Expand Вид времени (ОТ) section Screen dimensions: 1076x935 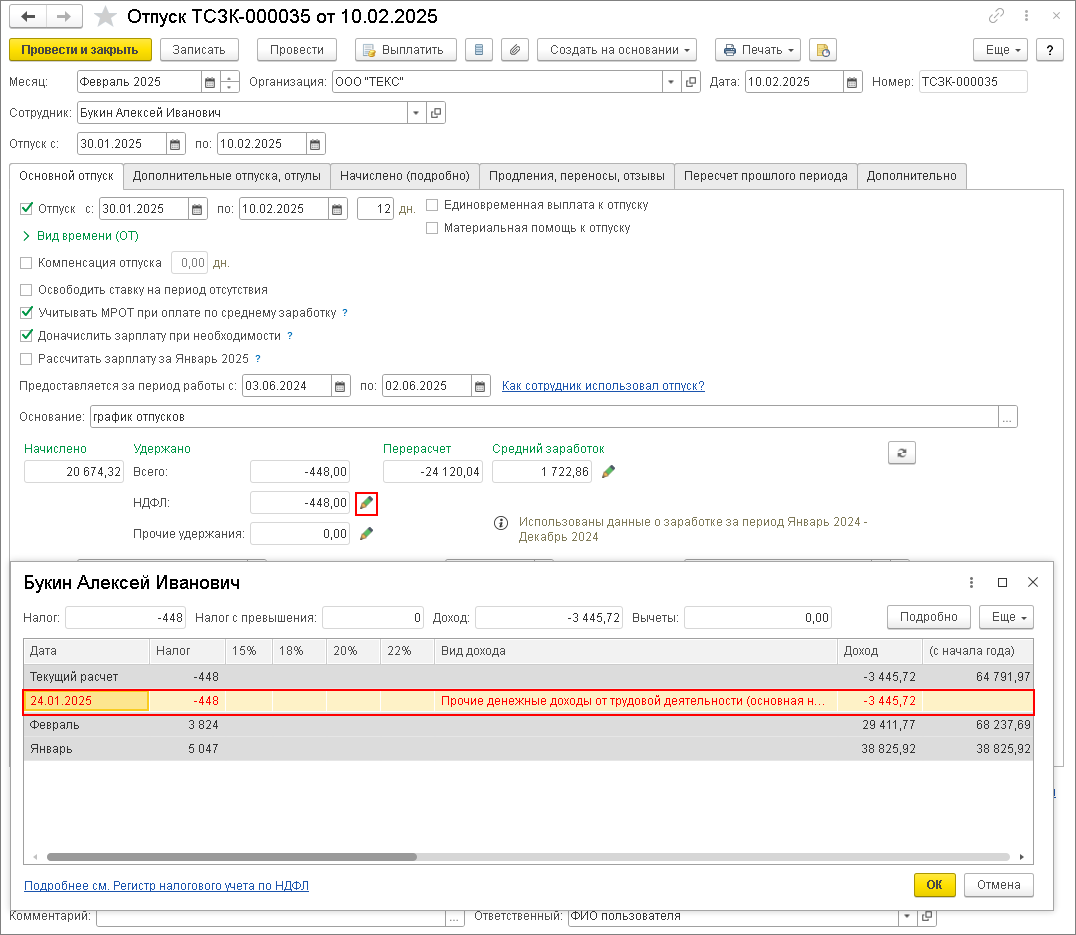pos(81,235)
